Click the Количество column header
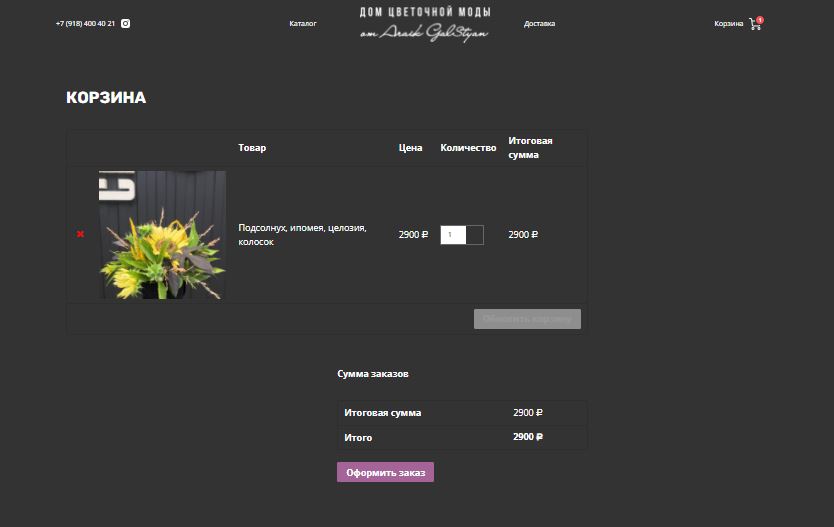The width and height of the screenshot is (834, 527). tap(468, 148)
